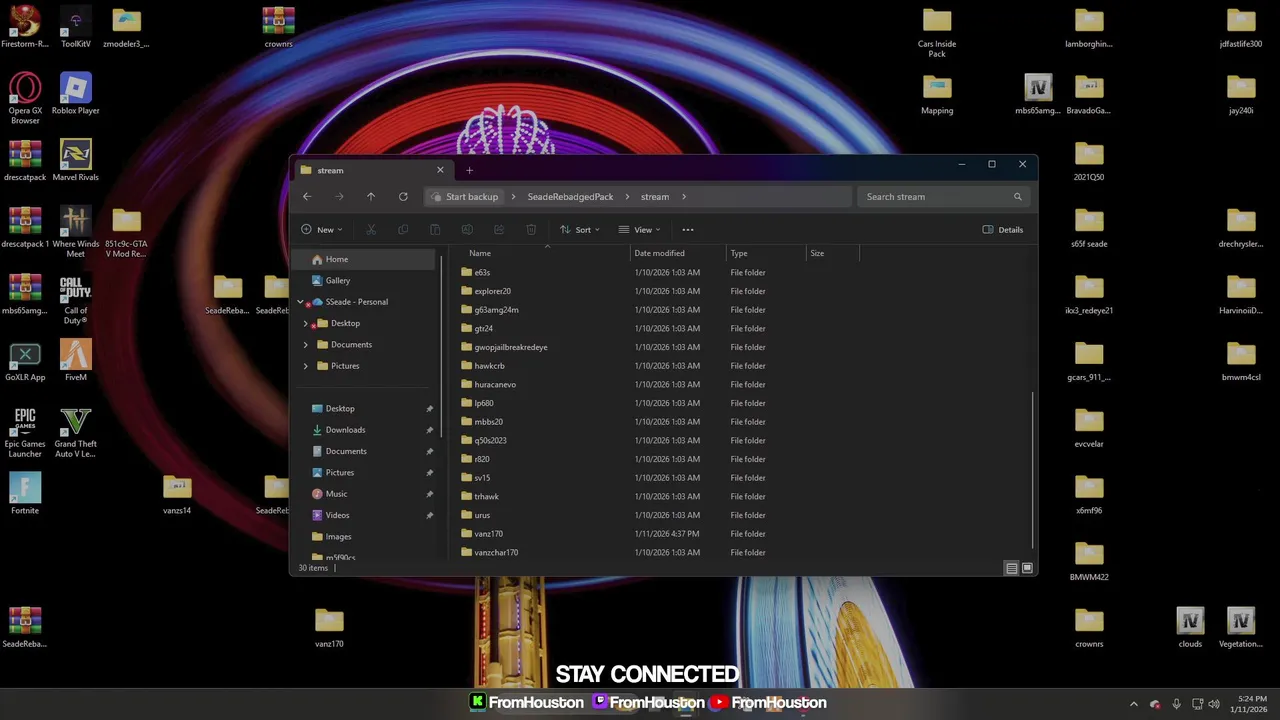Image resolution: width=1280 pixels, height=720 pixels.
Task: Select the Mapping folder on desktop
Action: [937, 93]
